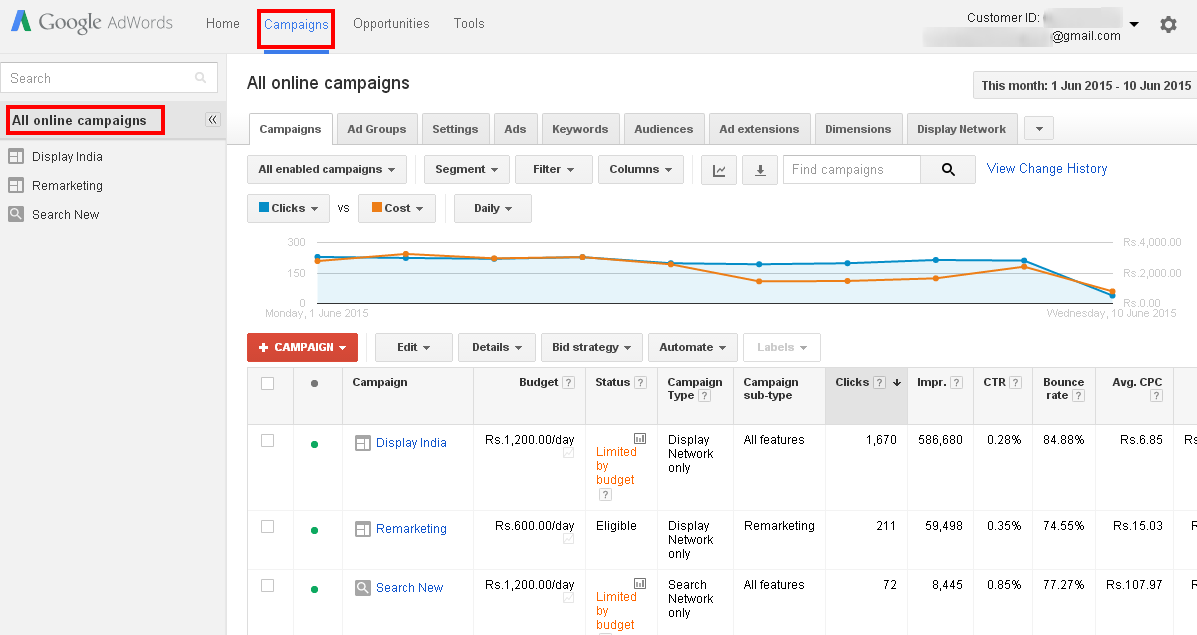Switch to the Ad Groups tab

tap(376, 129)
